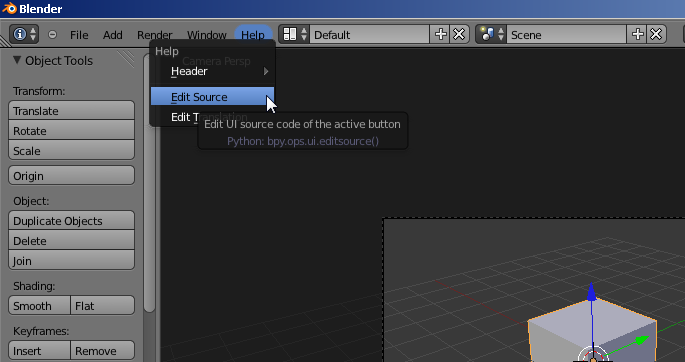Delete the current Scene
The image size is (685, 362).
click(656, 34)
